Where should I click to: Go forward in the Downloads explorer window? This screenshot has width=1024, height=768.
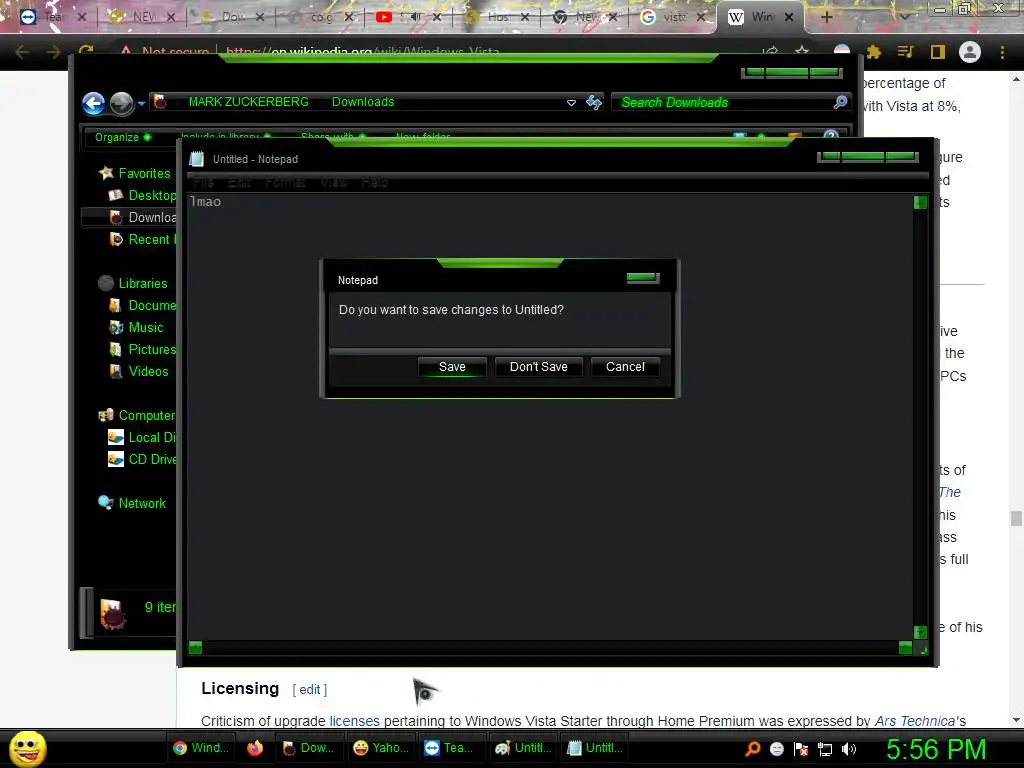(121, 103)
